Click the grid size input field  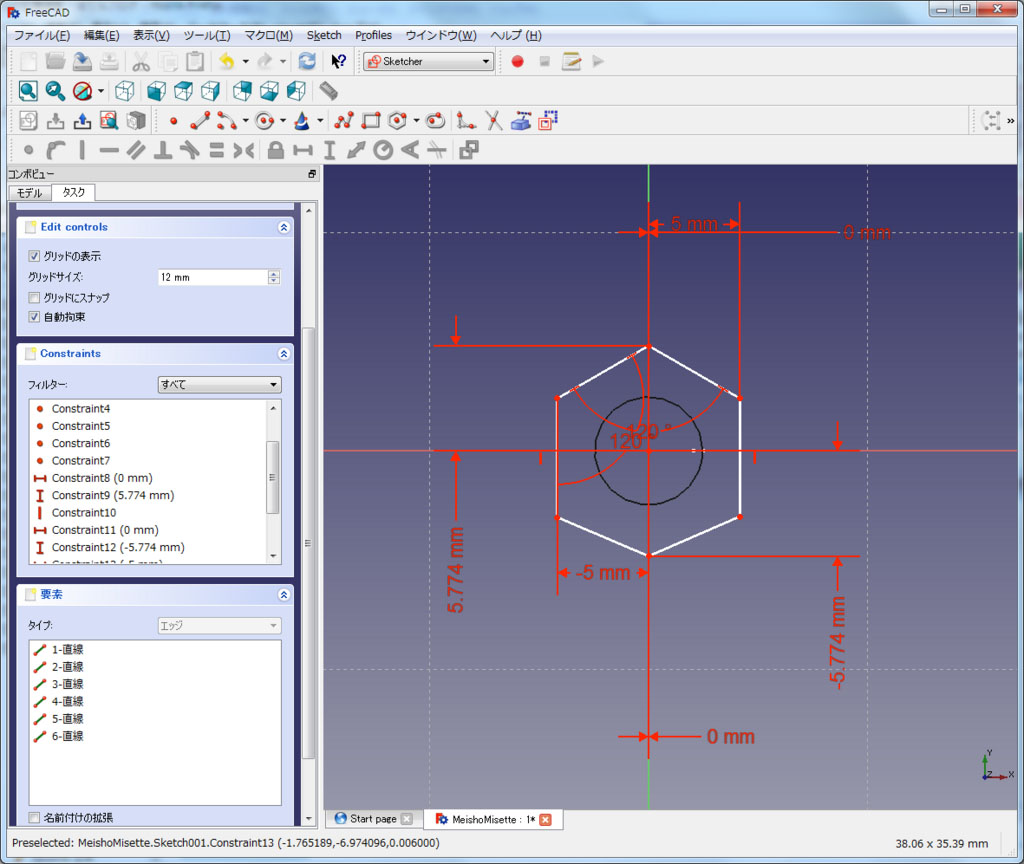click(x=211, y=277)
